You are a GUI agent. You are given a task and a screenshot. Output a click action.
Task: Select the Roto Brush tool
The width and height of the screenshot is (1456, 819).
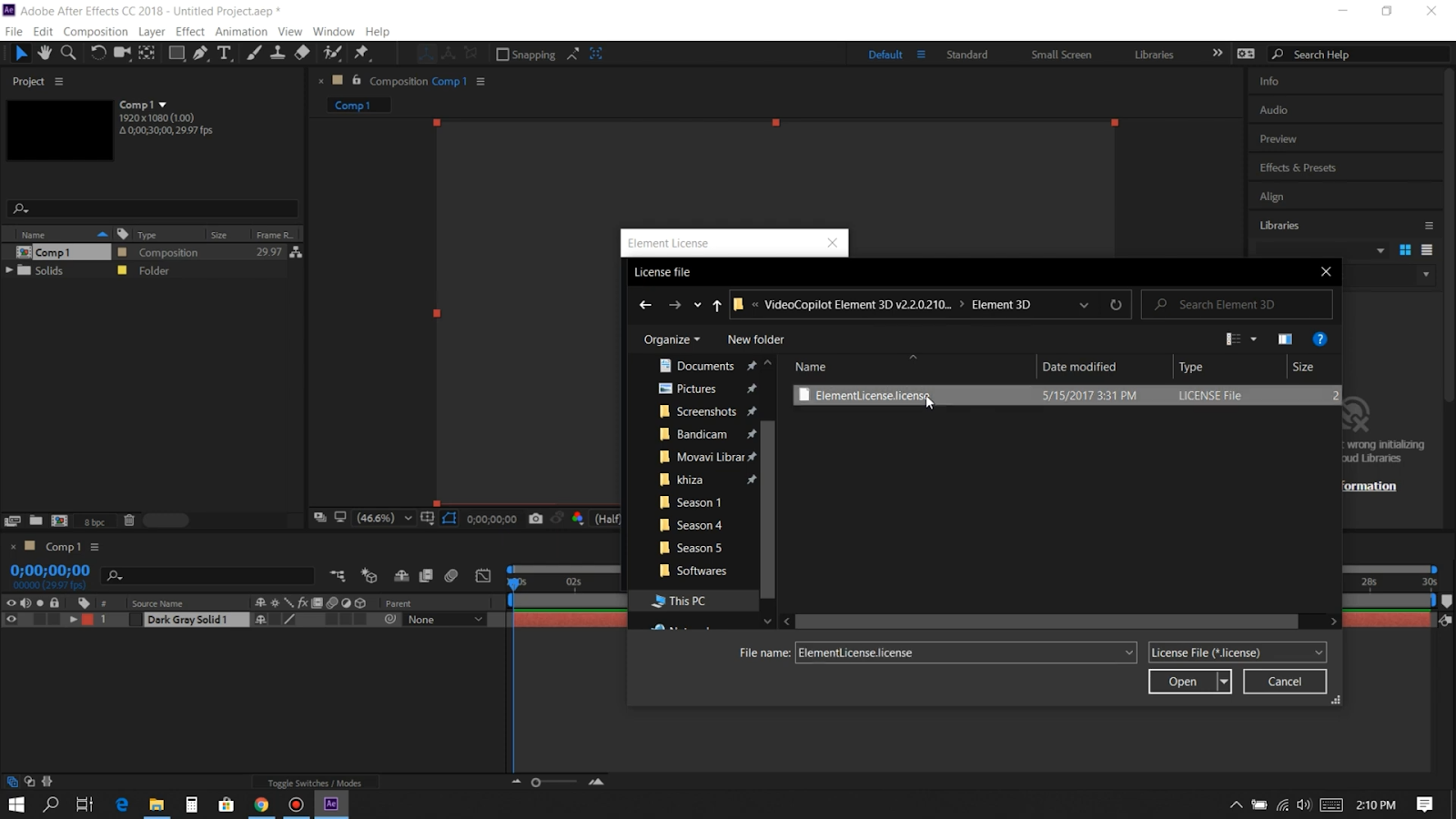tap(333, 54)
